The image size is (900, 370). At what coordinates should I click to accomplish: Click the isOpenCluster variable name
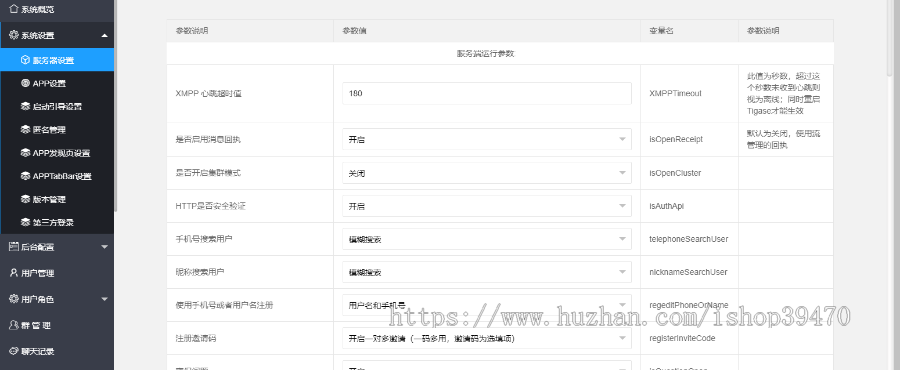click(675, 173)
